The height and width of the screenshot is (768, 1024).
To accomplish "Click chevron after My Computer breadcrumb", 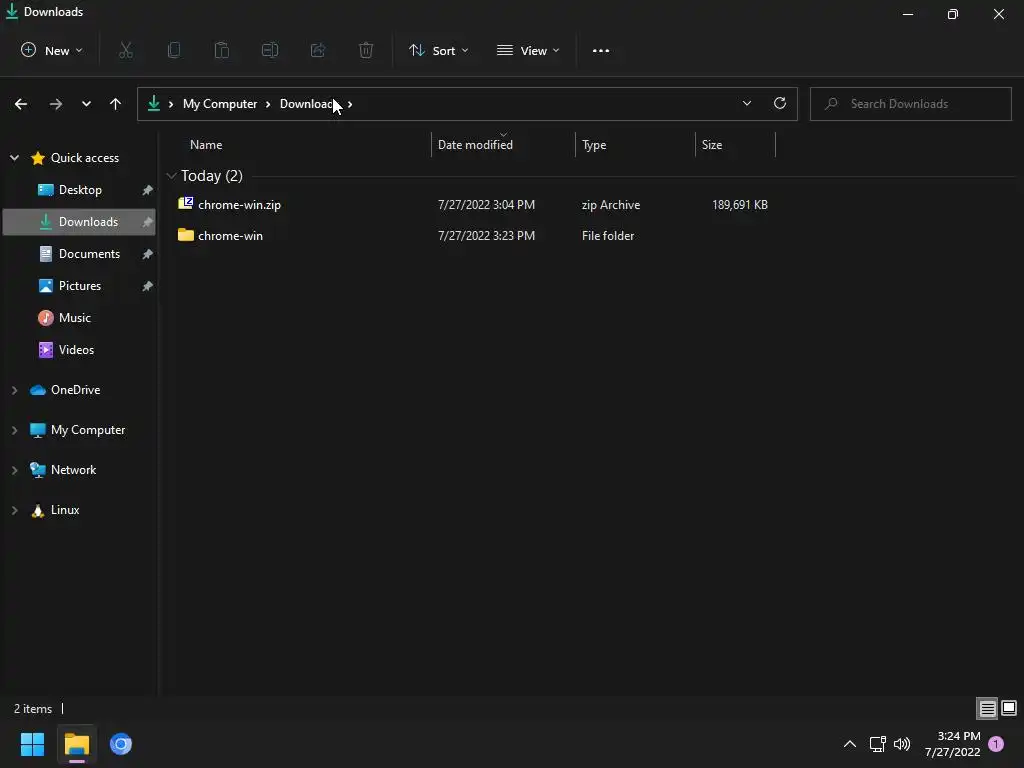I will [268, 104].
